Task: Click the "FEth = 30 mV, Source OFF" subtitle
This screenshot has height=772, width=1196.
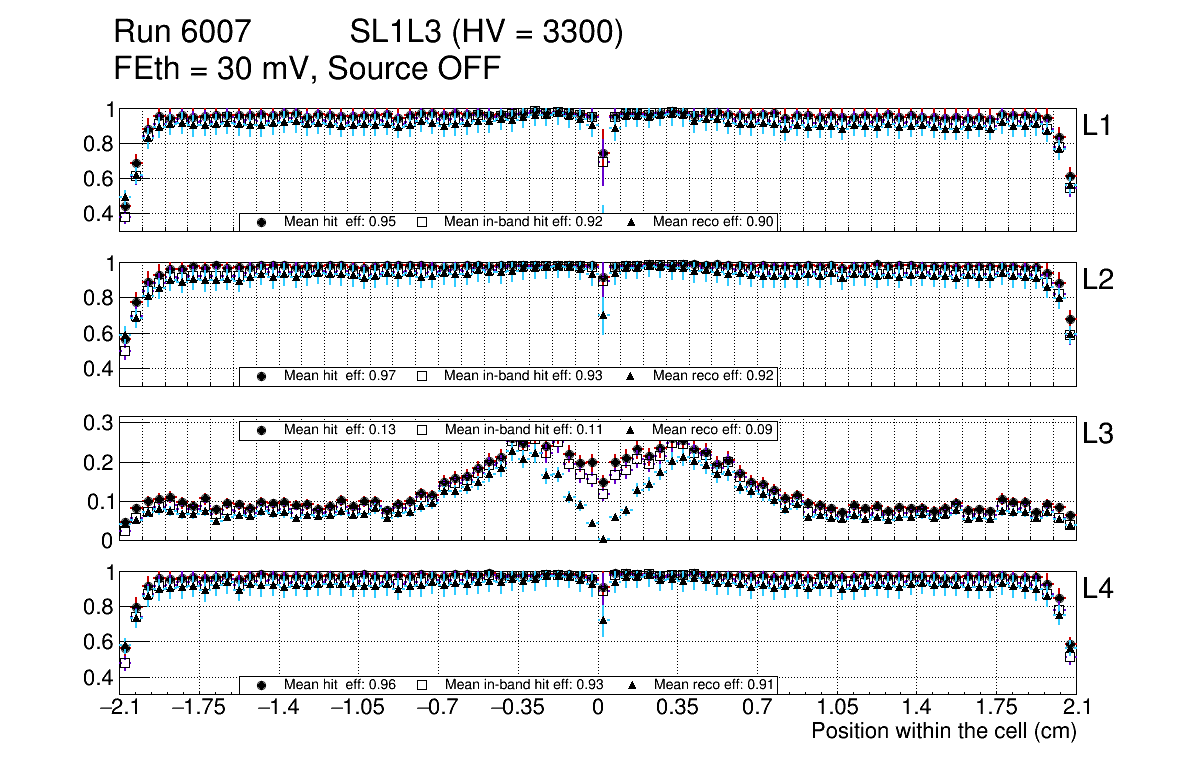Action: [x=307, y=68]
